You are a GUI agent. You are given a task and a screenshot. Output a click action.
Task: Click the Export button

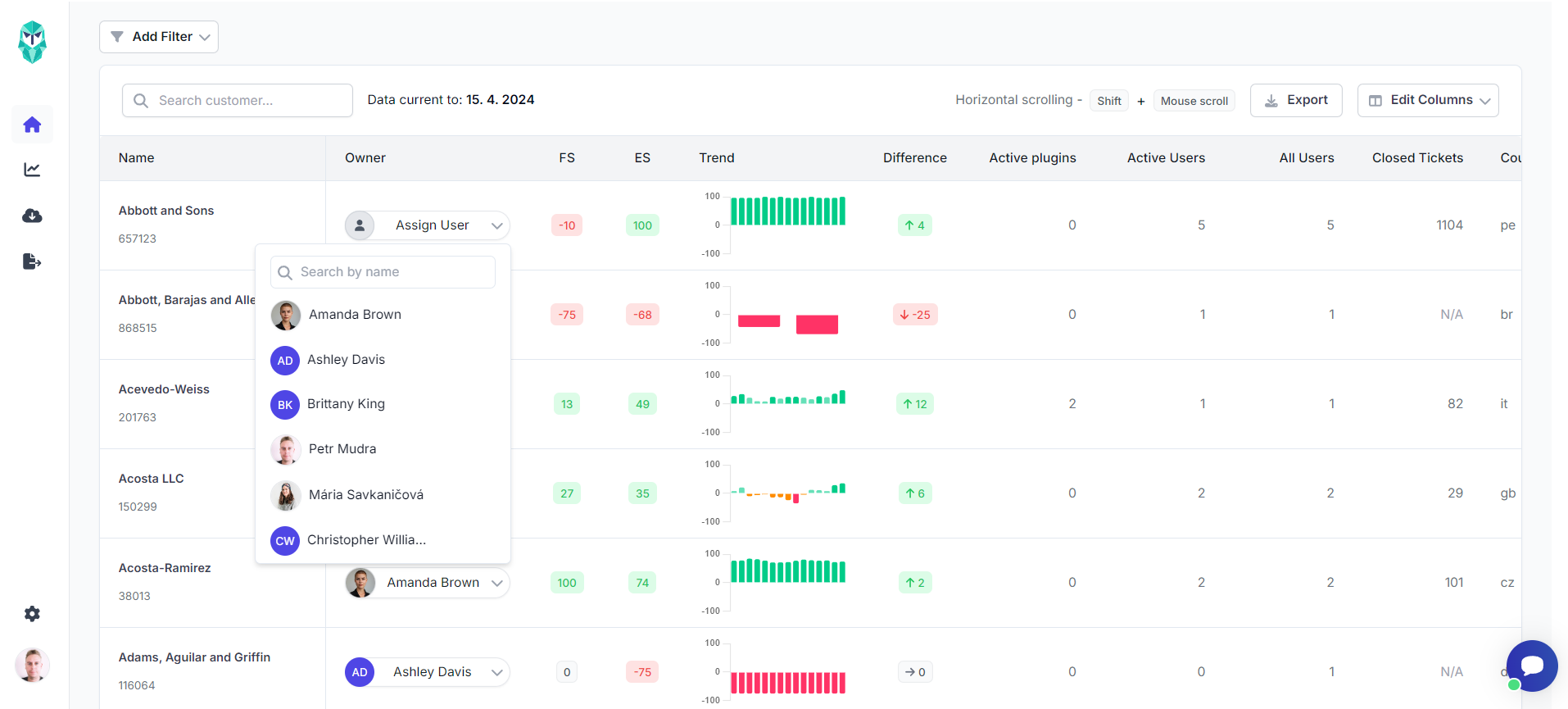[x=1296, y=100]
